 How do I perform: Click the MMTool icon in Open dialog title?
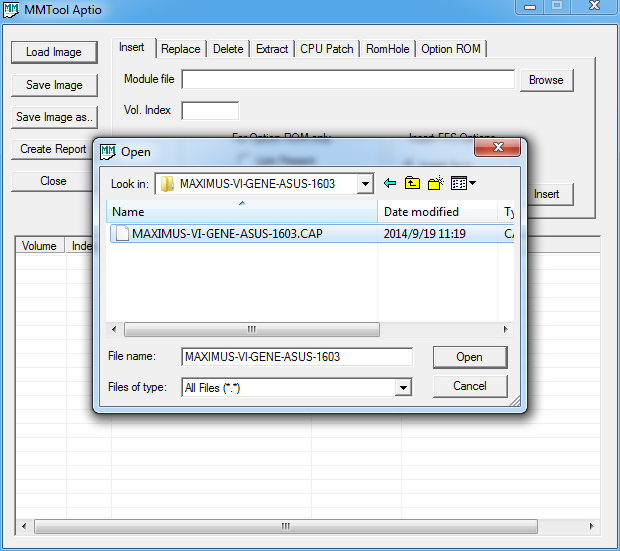tap(108, 151)
